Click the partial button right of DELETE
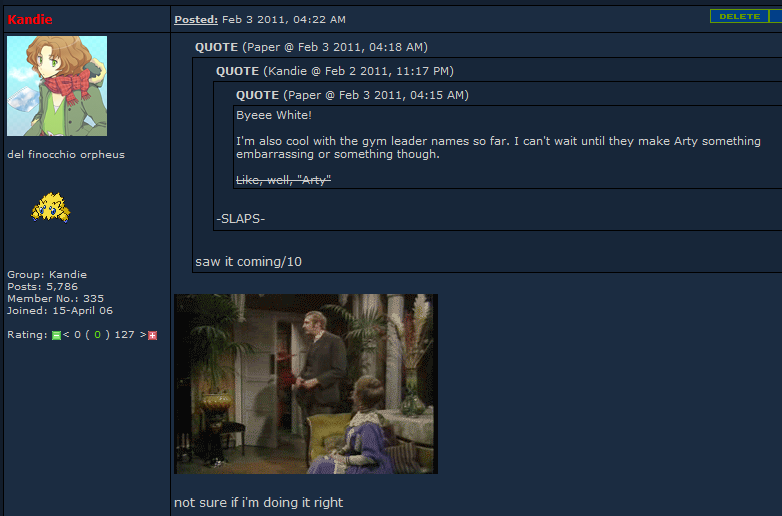782x516 pixels. click(776, 16)
